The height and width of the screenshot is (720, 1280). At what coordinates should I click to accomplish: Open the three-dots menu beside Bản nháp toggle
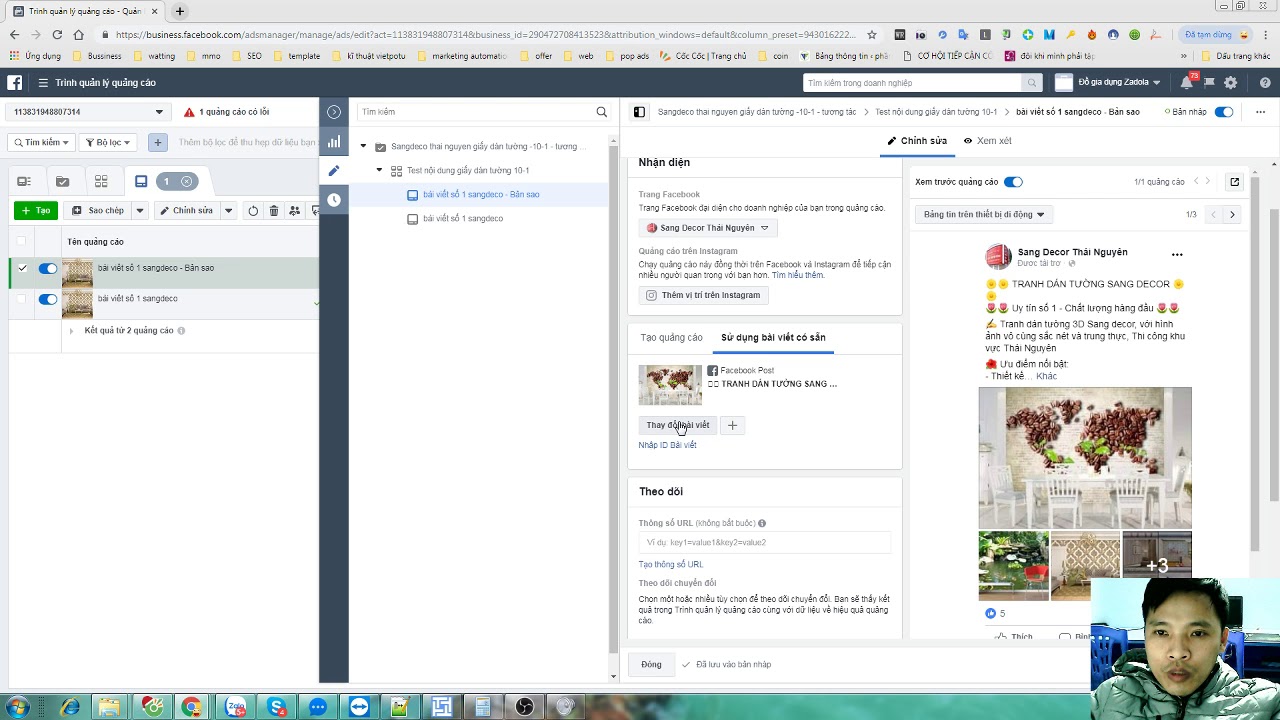click(1260, 112)
